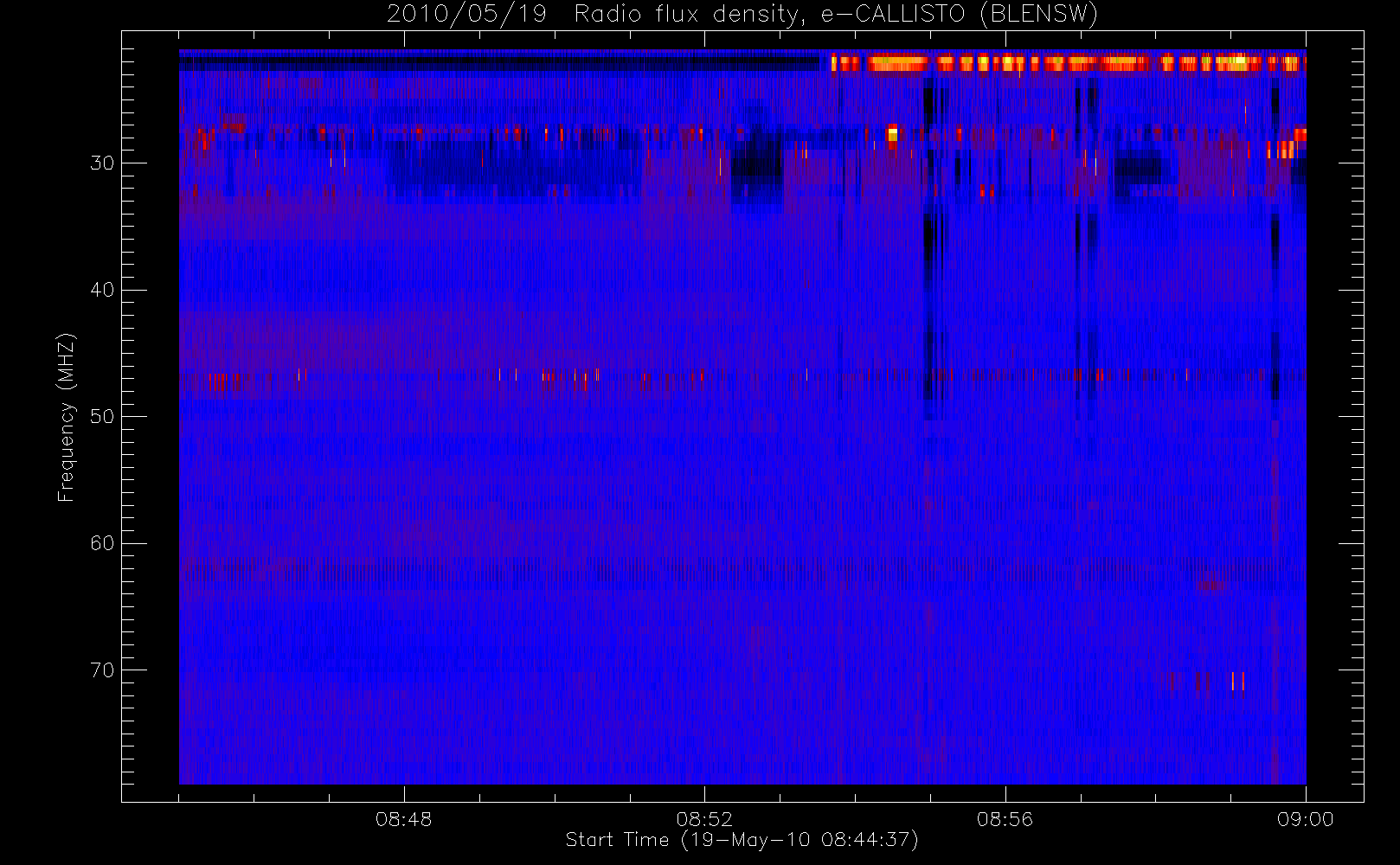Click the Frequency (MHz) axis label

[x=66, y=417]
